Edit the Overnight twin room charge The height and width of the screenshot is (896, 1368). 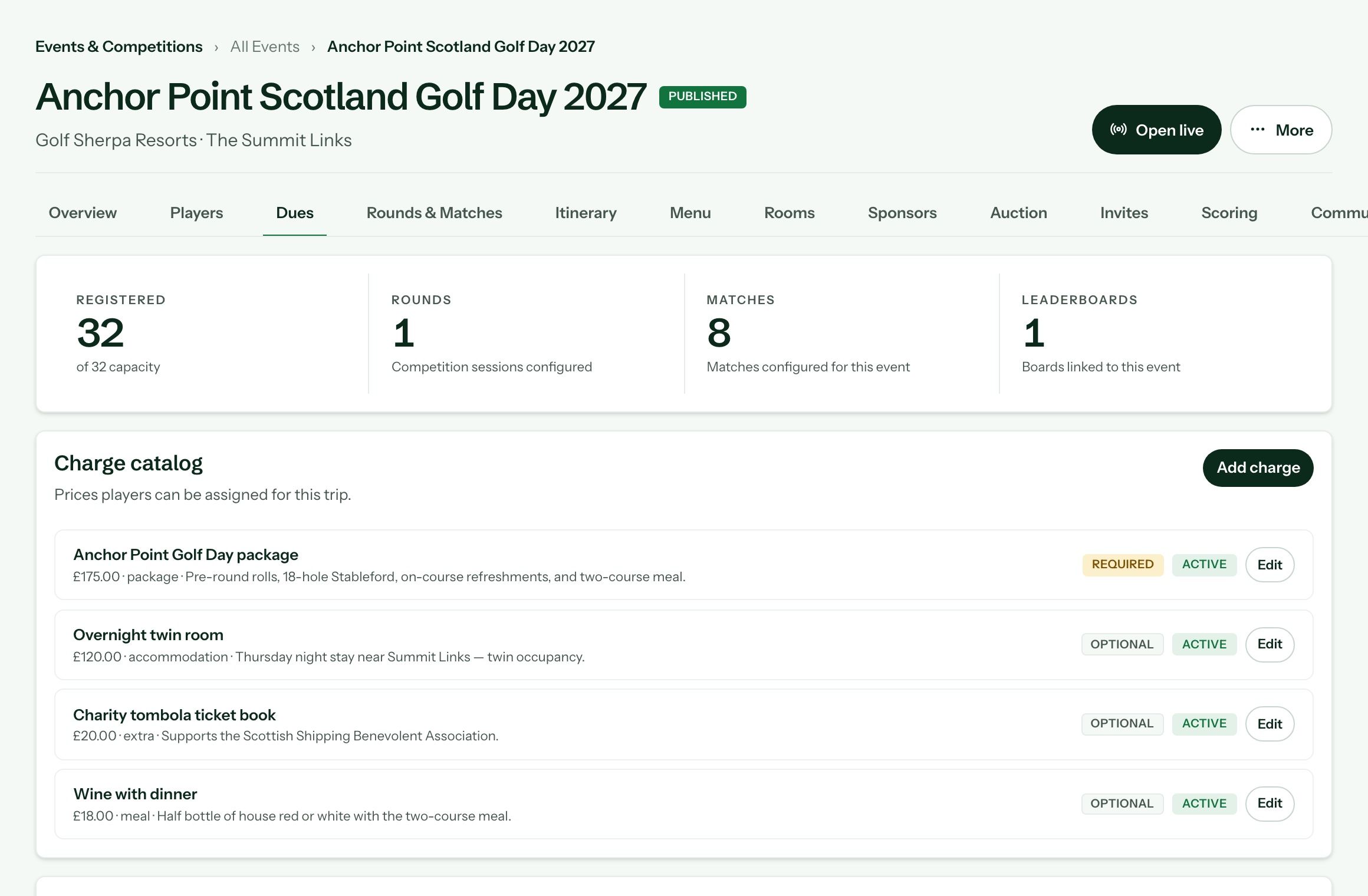pos(1270,644)
